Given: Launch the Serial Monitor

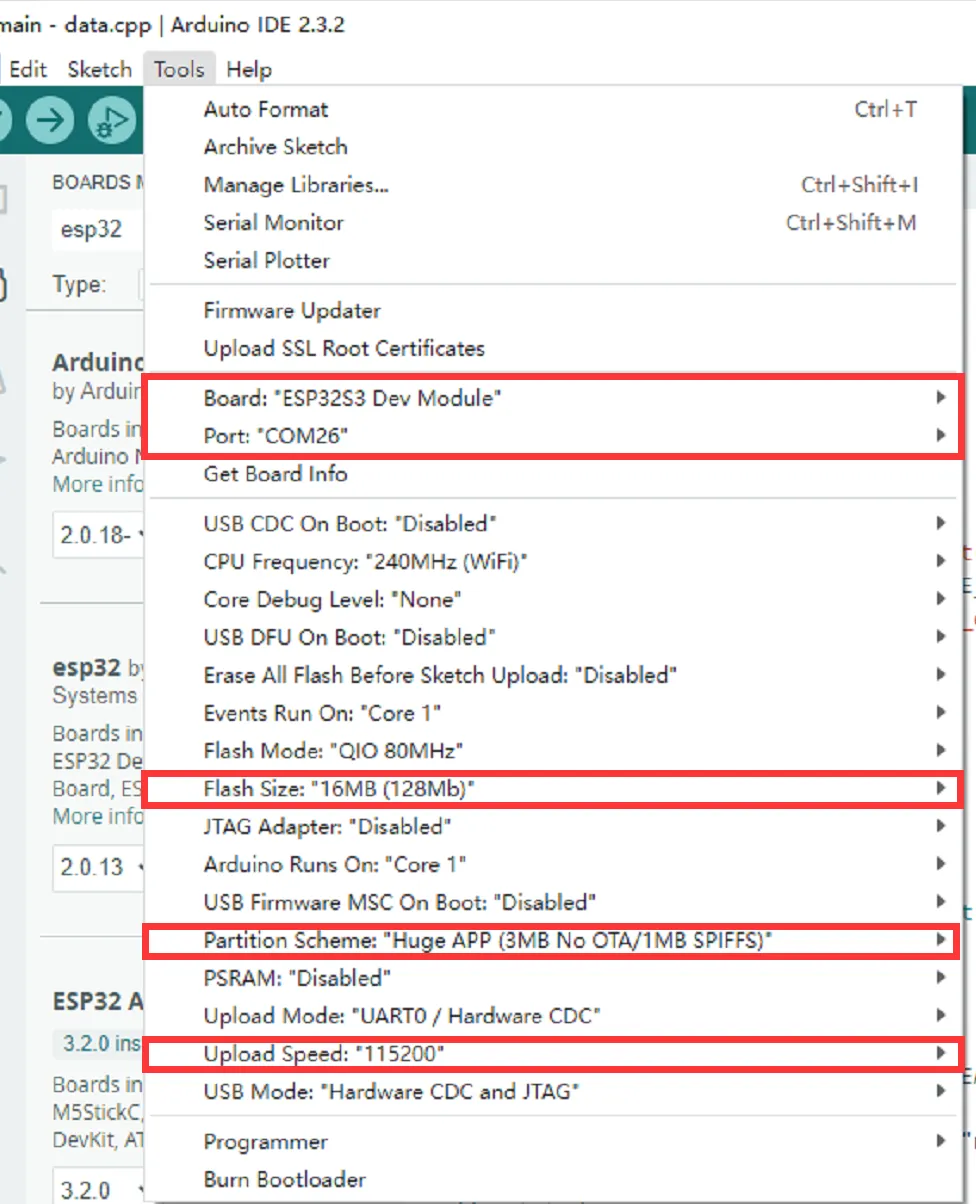Looking at the screenshot, I should coord(554,223).
